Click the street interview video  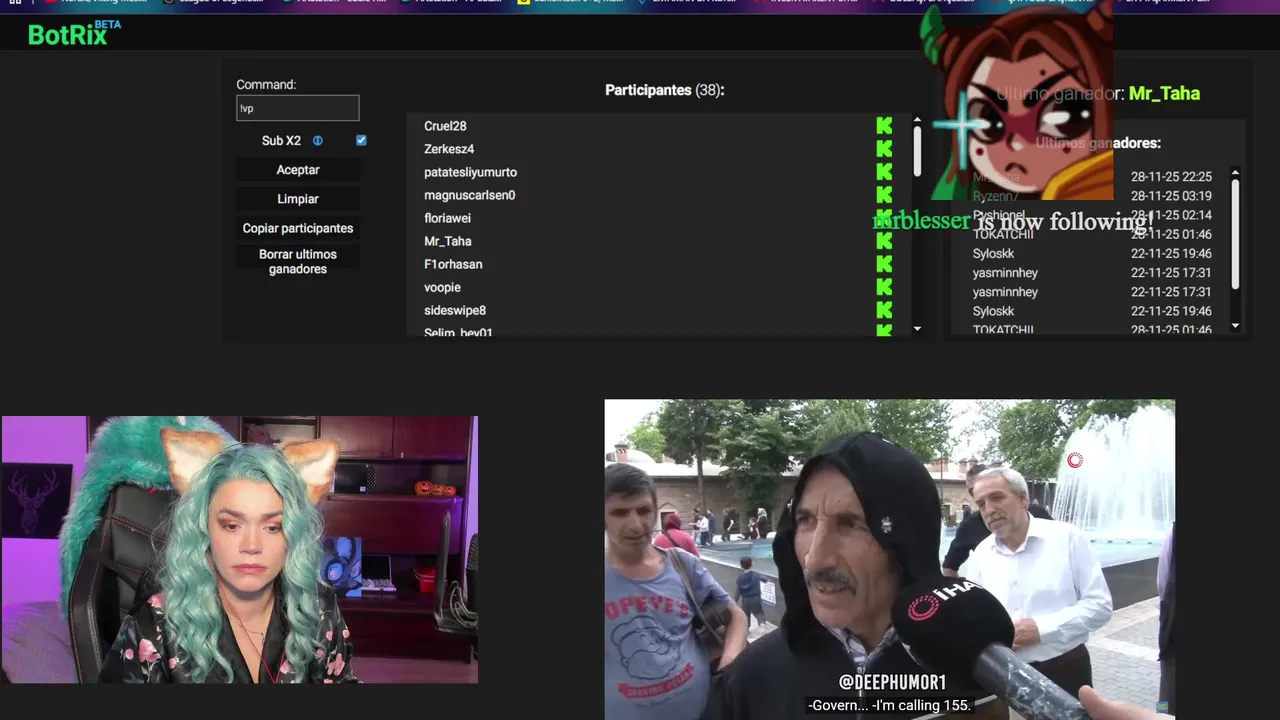(890, 560)
